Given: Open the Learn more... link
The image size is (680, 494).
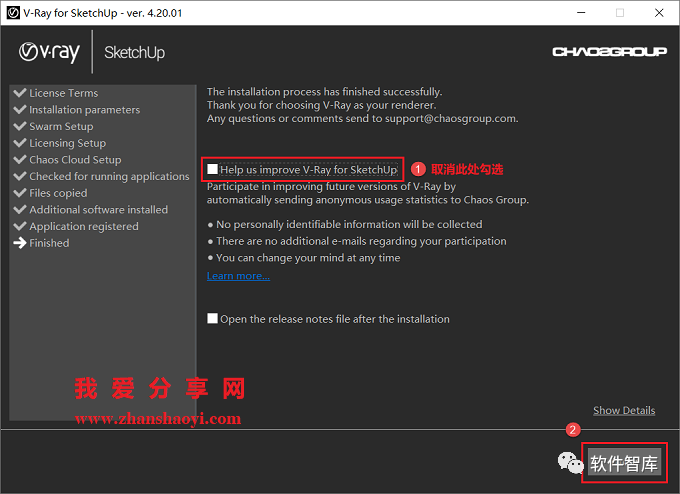Looking at the screenshot, I should pos(238,276).
